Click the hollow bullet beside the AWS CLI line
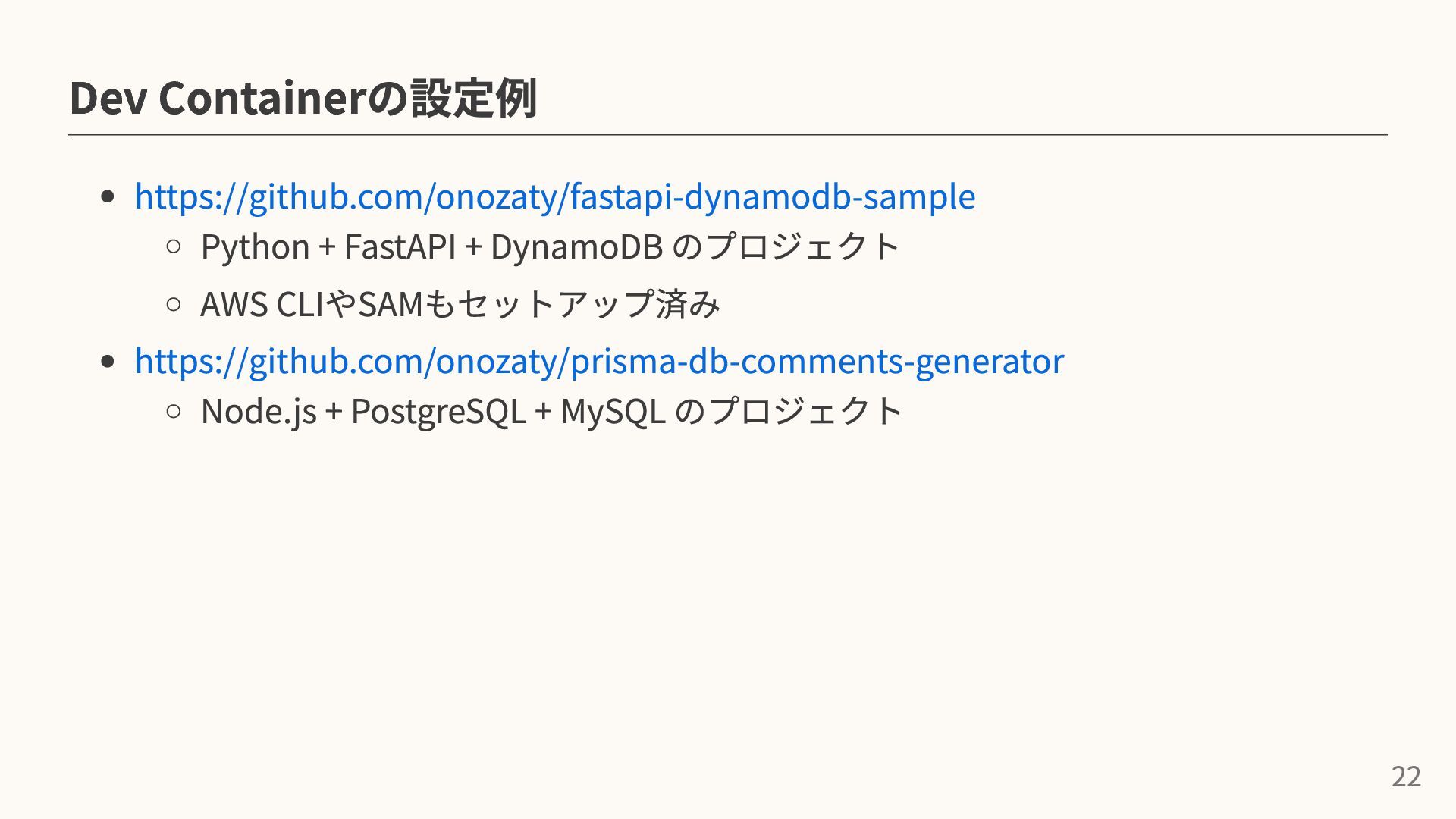 [173, 305]
